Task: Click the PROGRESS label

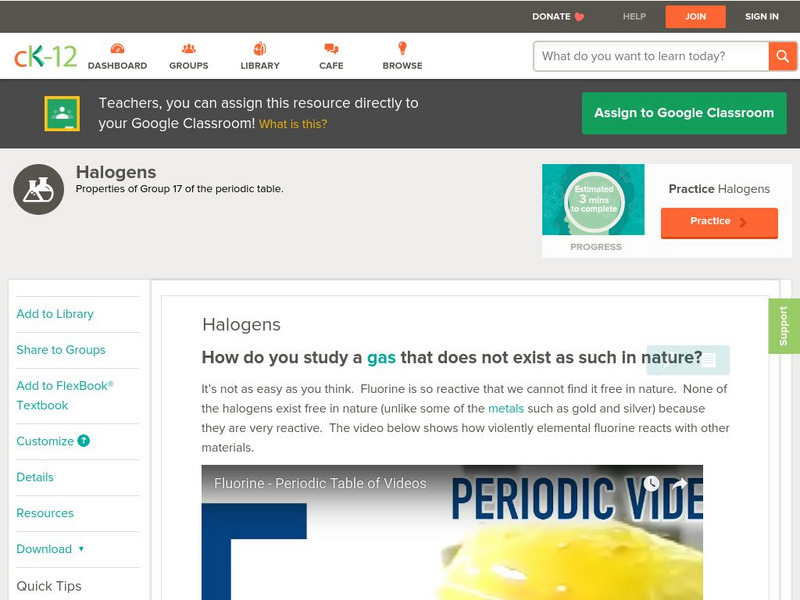Action: click(596, 247)
